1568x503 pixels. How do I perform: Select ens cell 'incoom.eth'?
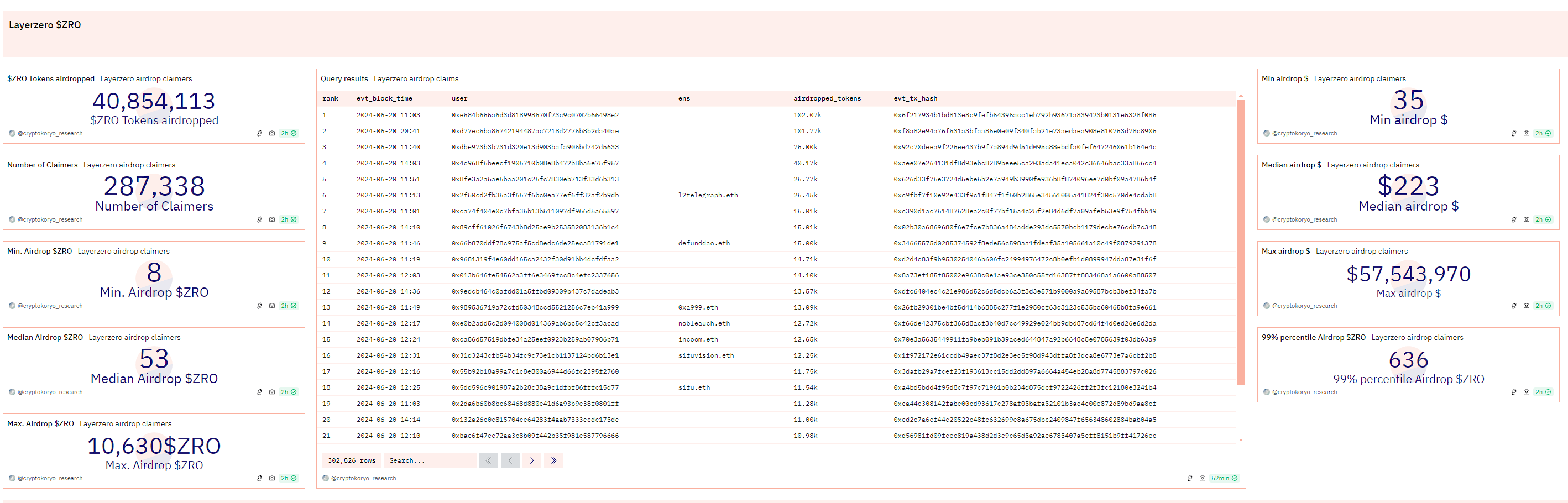(698, 340)
